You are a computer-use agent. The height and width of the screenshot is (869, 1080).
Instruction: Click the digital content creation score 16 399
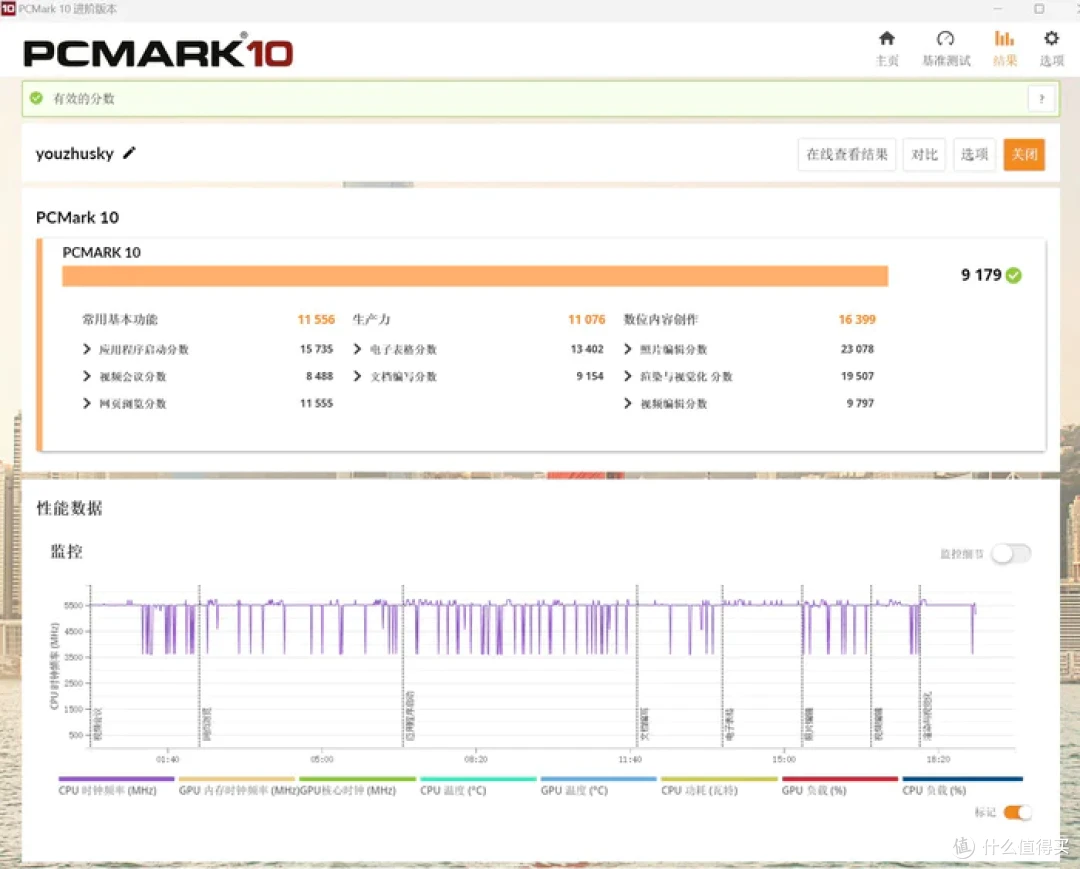click(x=857, y=320)
